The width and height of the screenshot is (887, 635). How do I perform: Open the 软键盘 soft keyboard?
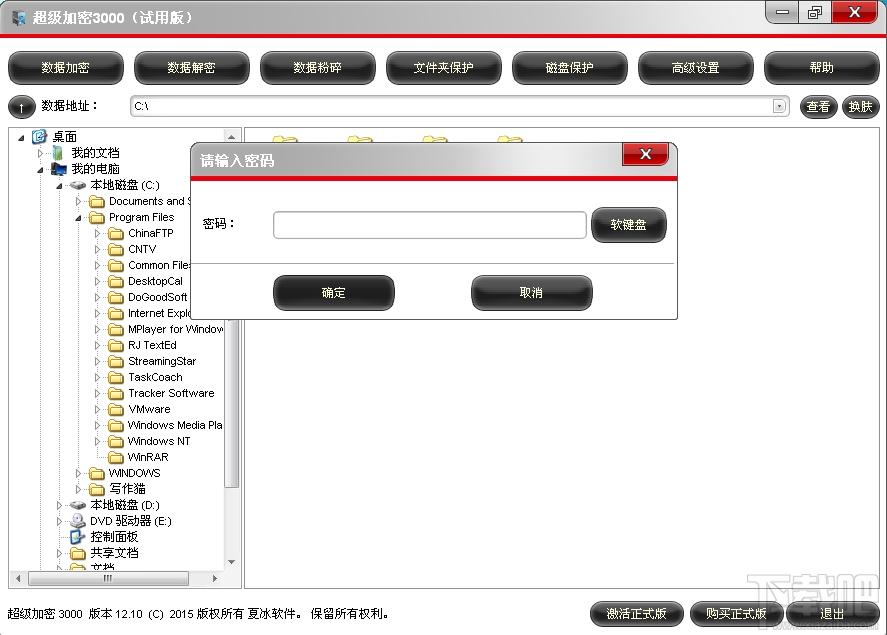tap(628, 225)
